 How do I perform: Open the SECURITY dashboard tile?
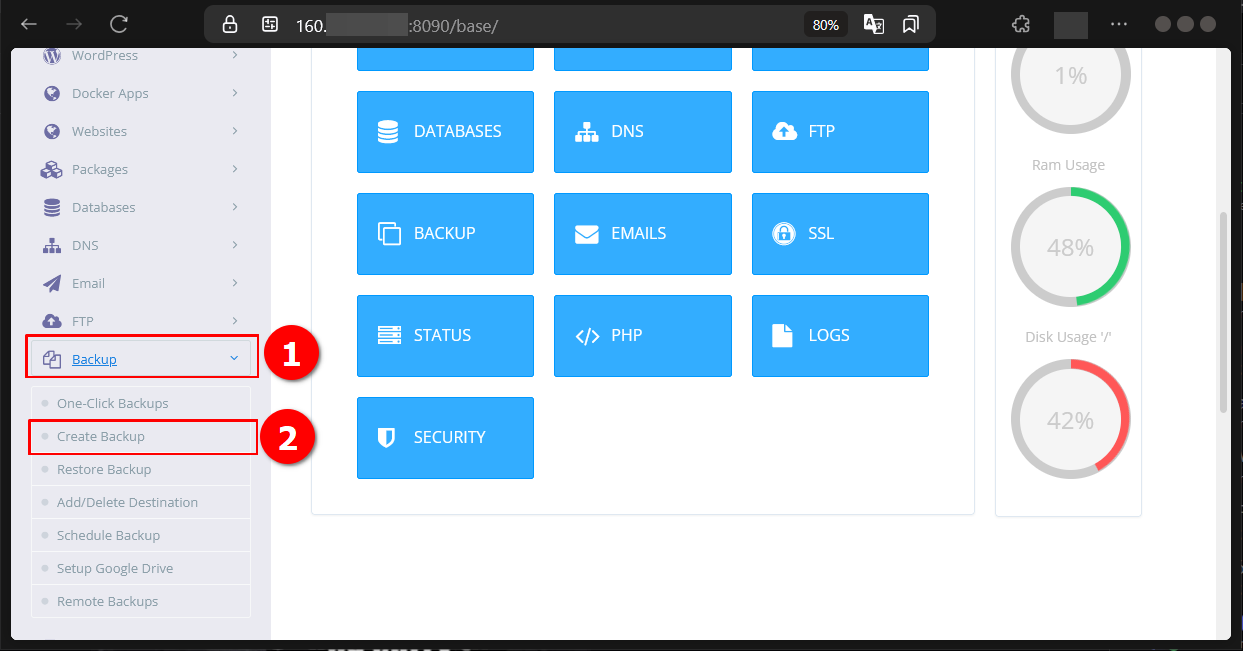pyautogui.click(x=445, y=438)
